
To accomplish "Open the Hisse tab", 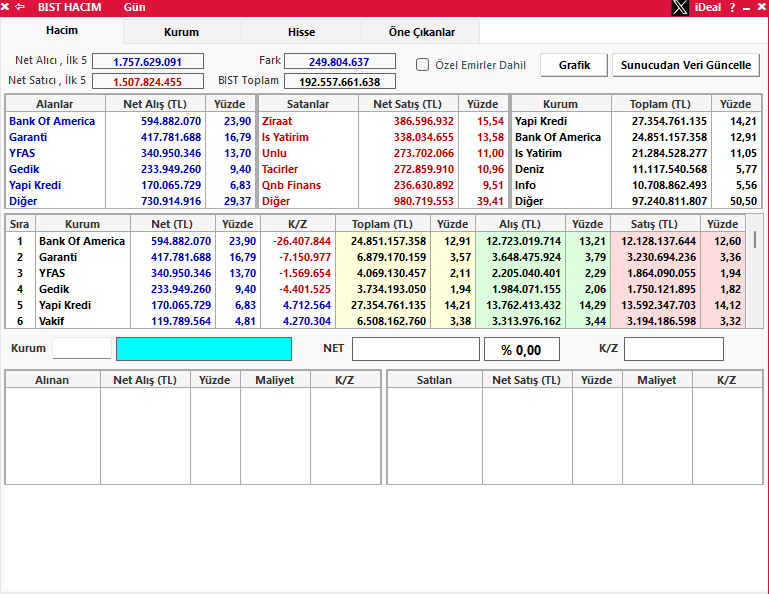I will 301,32.
